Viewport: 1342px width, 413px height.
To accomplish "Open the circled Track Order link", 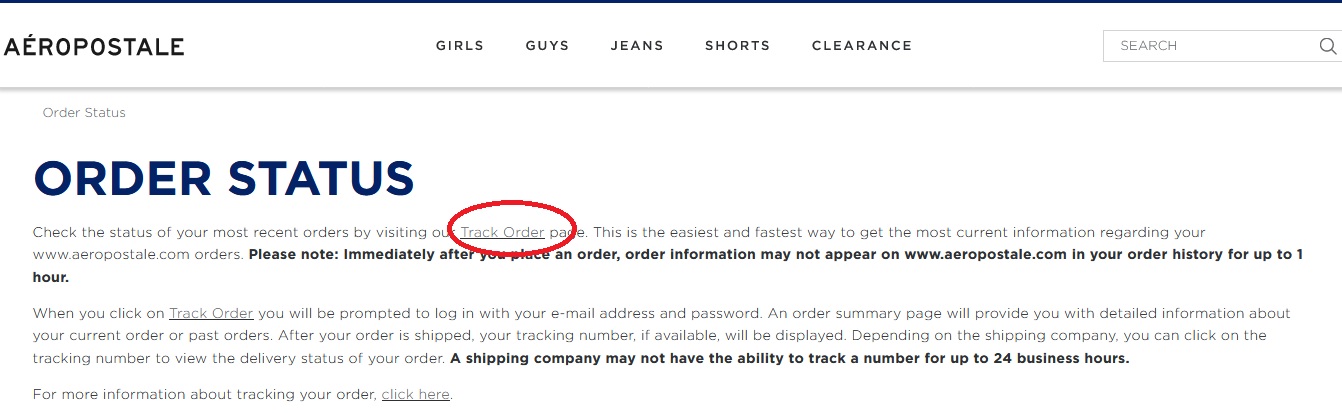I will 502,232.
